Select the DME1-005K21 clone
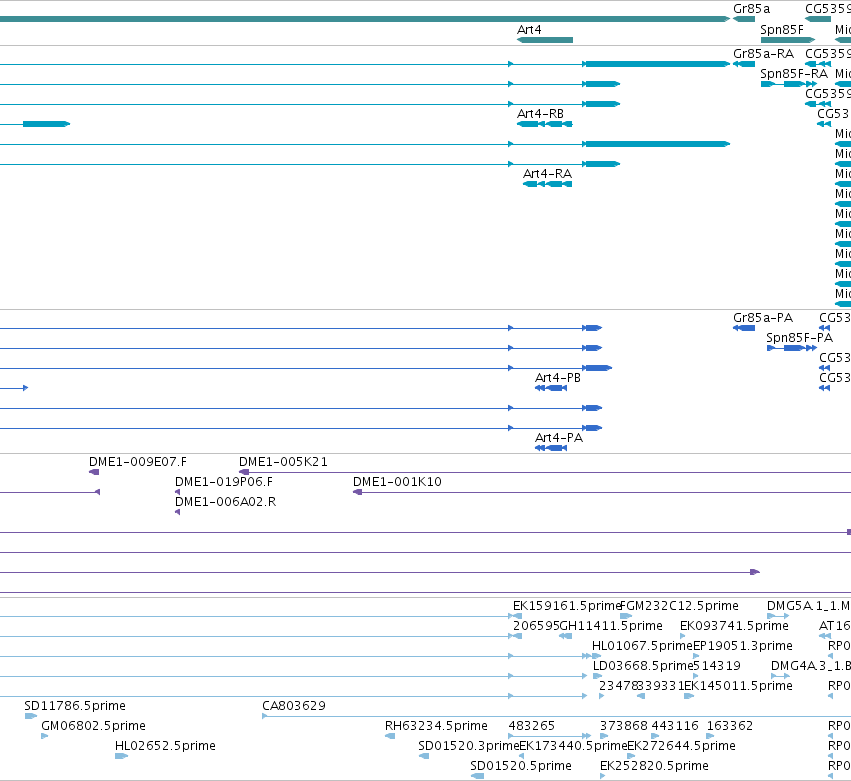Image resolution: width=851 pixels, height=781 pixels. [545, 472]
